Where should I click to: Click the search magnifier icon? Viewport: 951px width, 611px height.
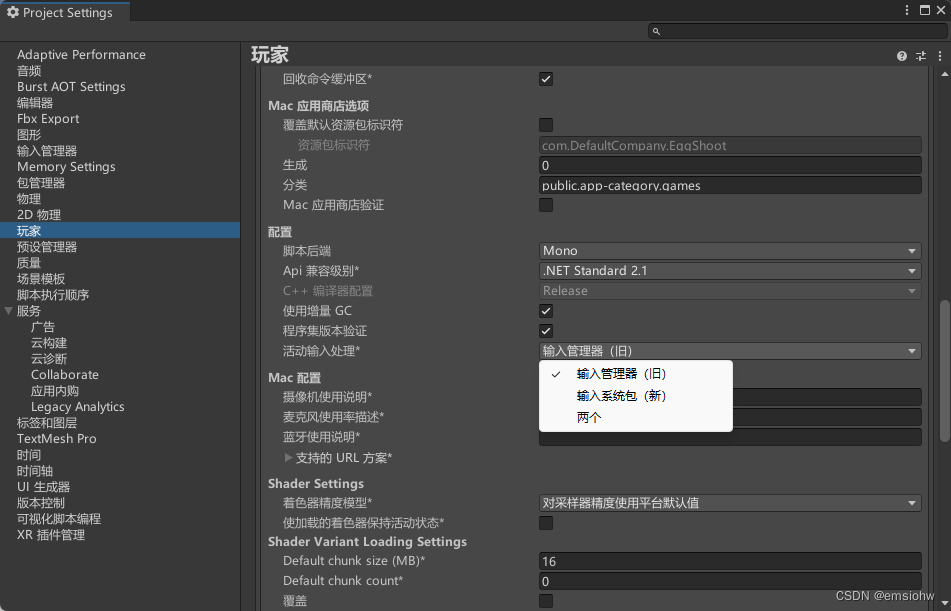point(656,31)
